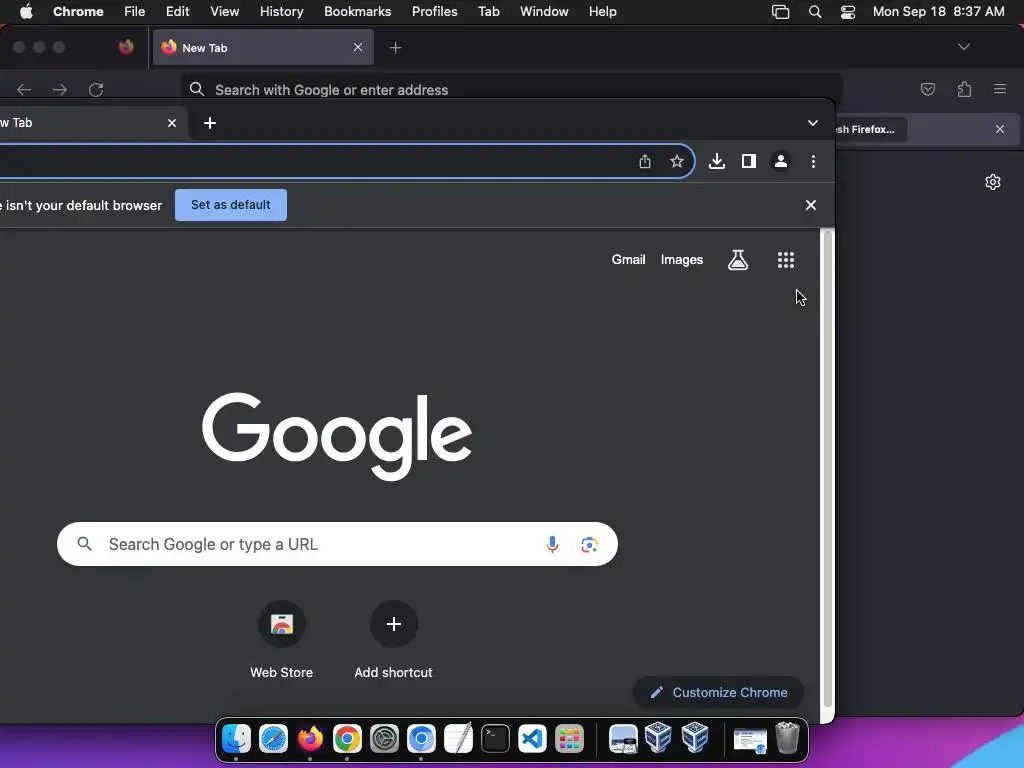Click the Customize Chrome button
The width and height of the screenshot is (1024, 768).
click(718, 692)
